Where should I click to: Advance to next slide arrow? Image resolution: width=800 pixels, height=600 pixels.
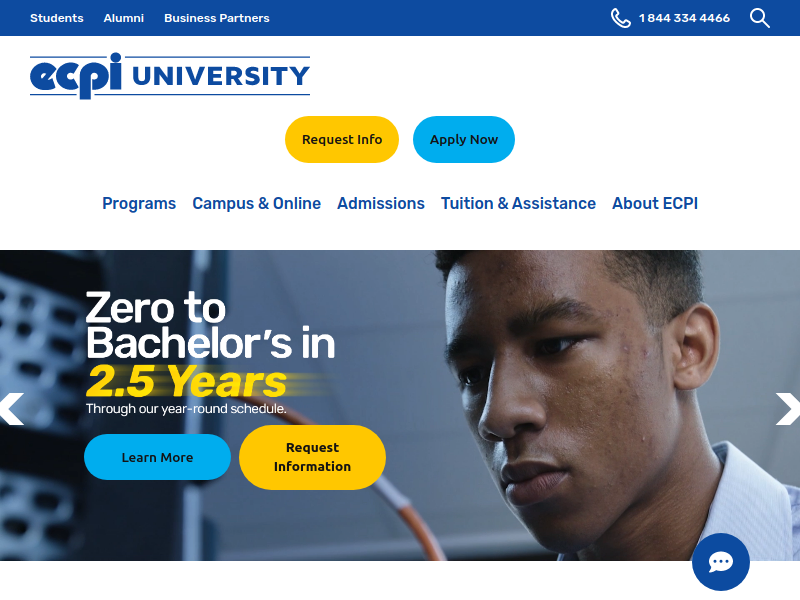[787, 409]
